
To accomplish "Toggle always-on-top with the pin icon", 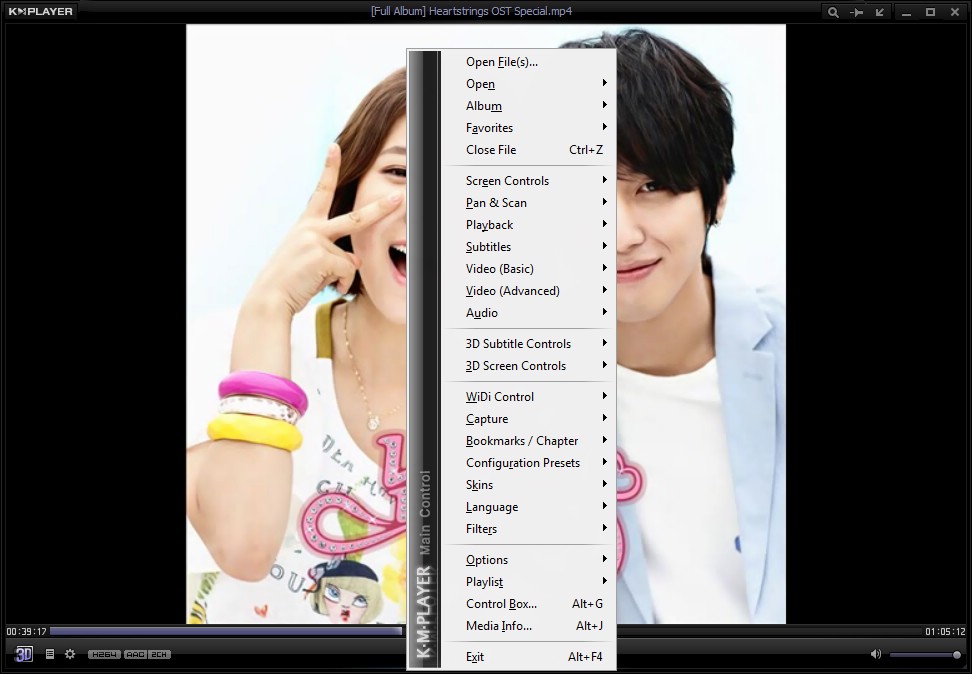I will pos(857,11).
